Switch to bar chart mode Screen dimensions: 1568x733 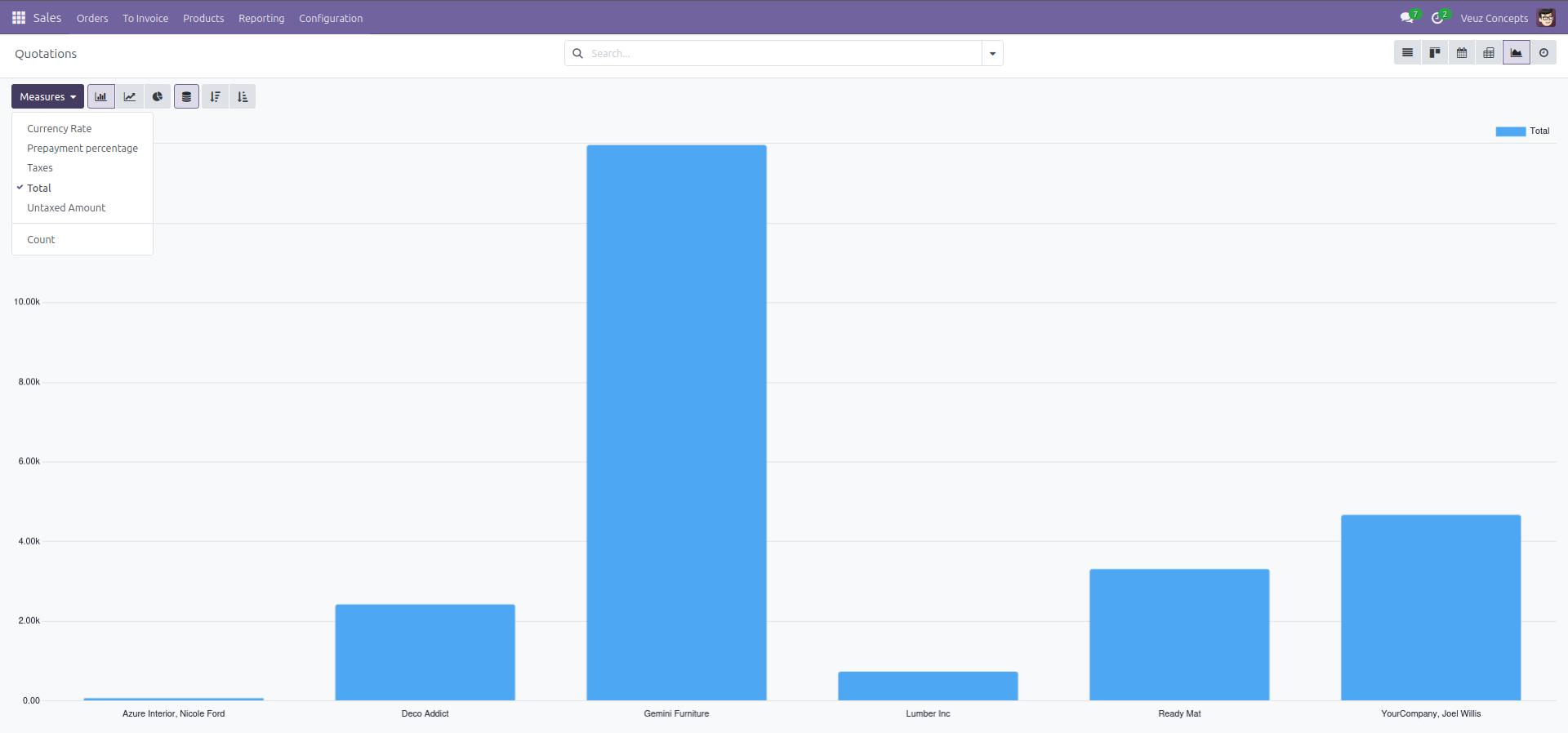coord(101,97)
